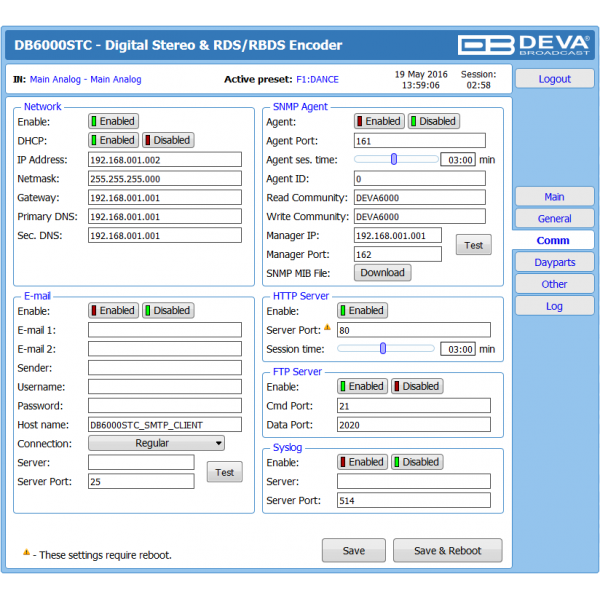Click HTTP Server Enabled toggle
600x600 pixels.
pos(362,310)
